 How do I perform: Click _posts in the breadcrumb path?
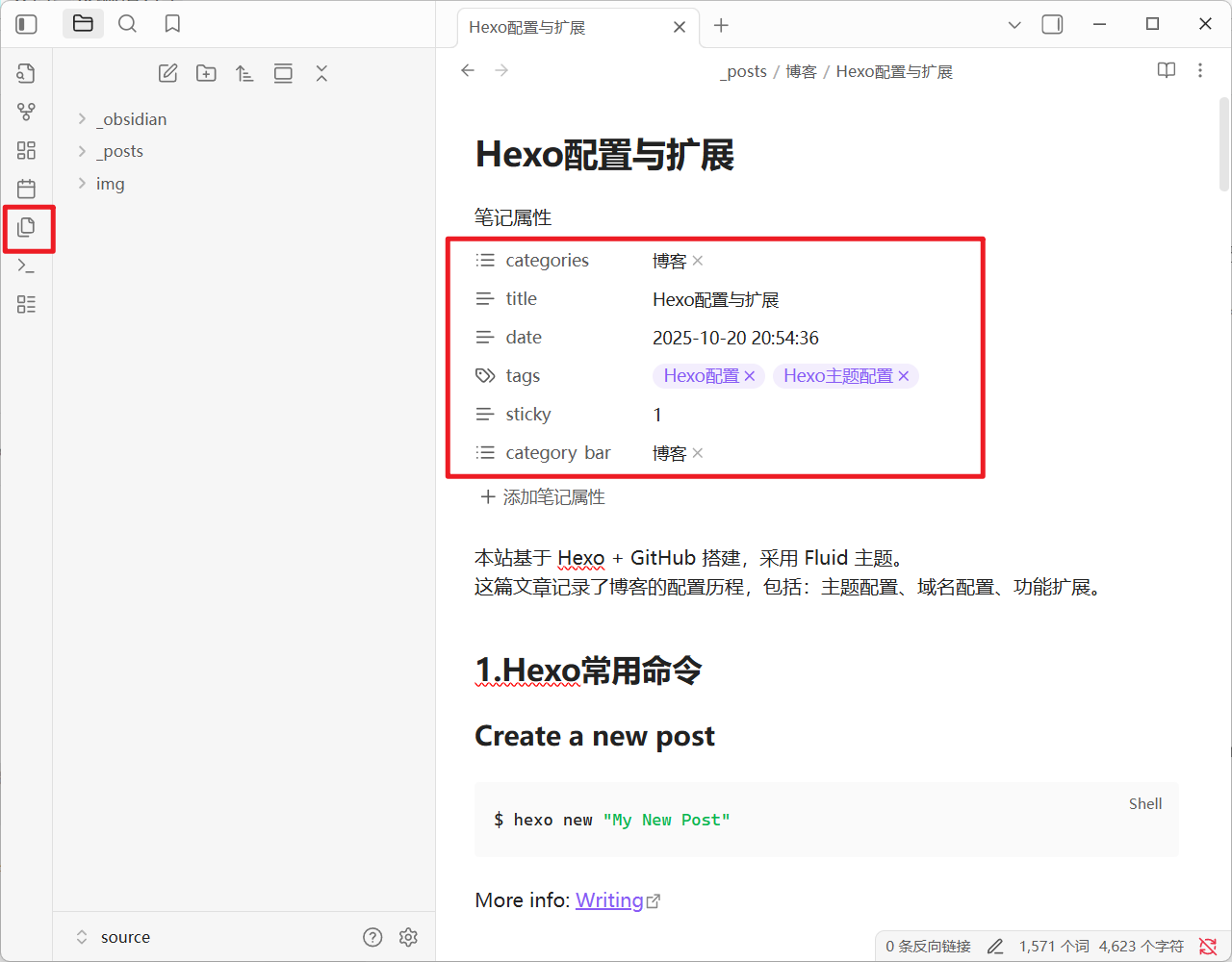point(743,71)
